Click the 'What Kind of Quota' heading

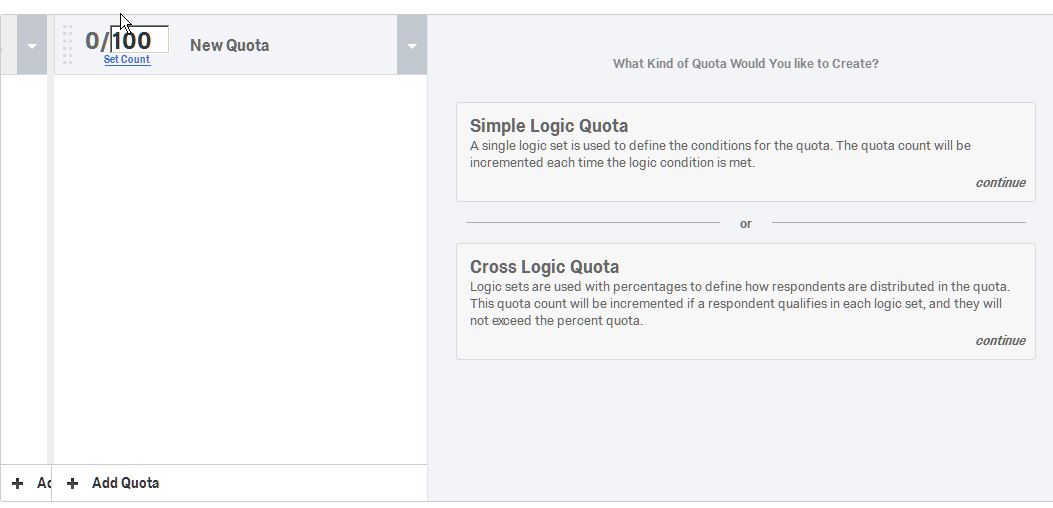click(x=745, y=64)
